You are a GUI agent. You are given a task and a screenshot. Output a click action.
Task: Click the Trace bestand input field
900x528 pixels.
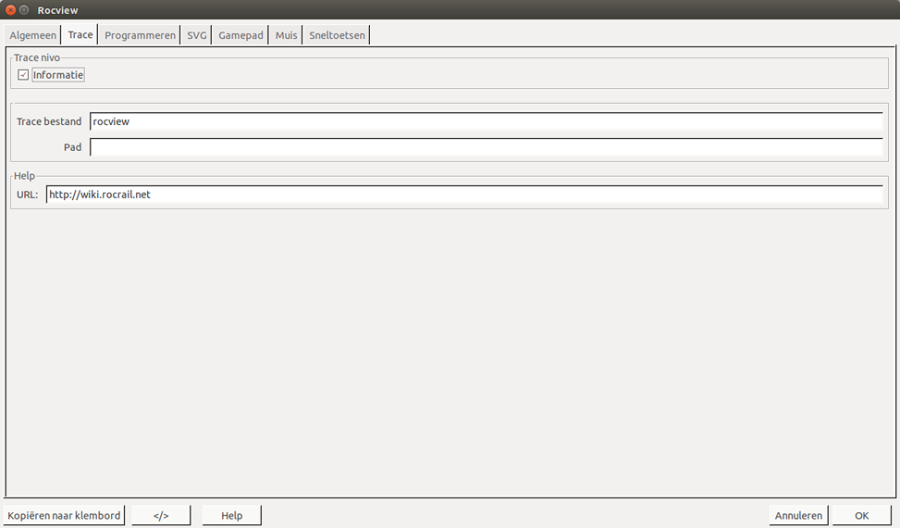486,121
